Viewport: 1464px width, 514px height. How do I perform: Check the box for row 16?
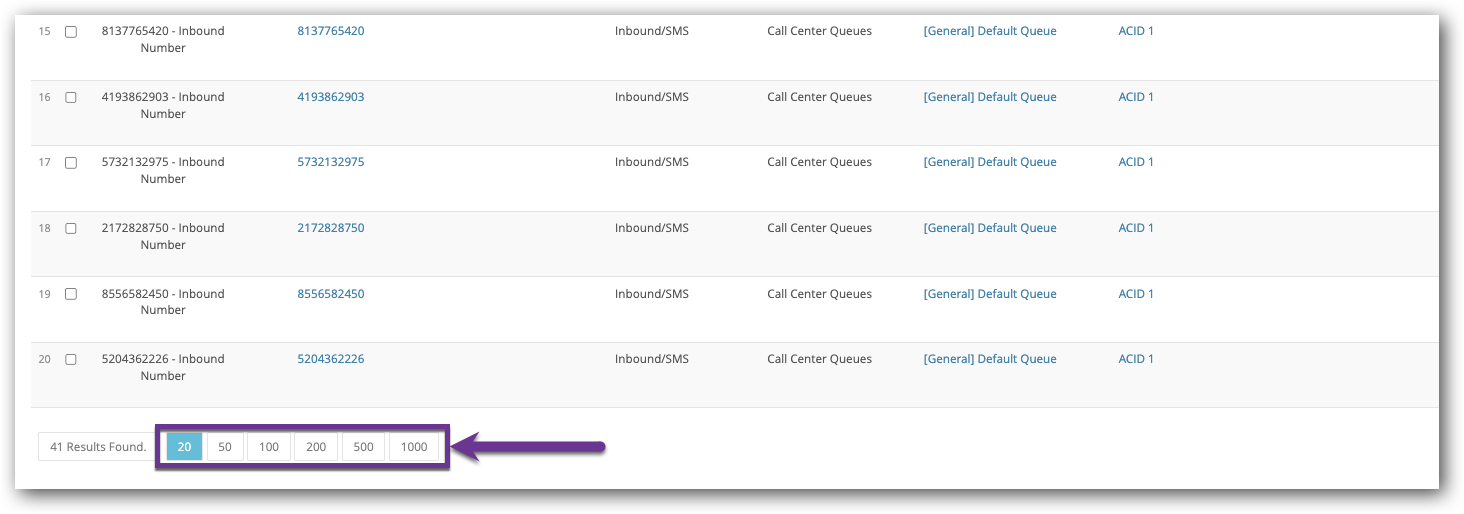pyautogui.click(x=71, y=98)
